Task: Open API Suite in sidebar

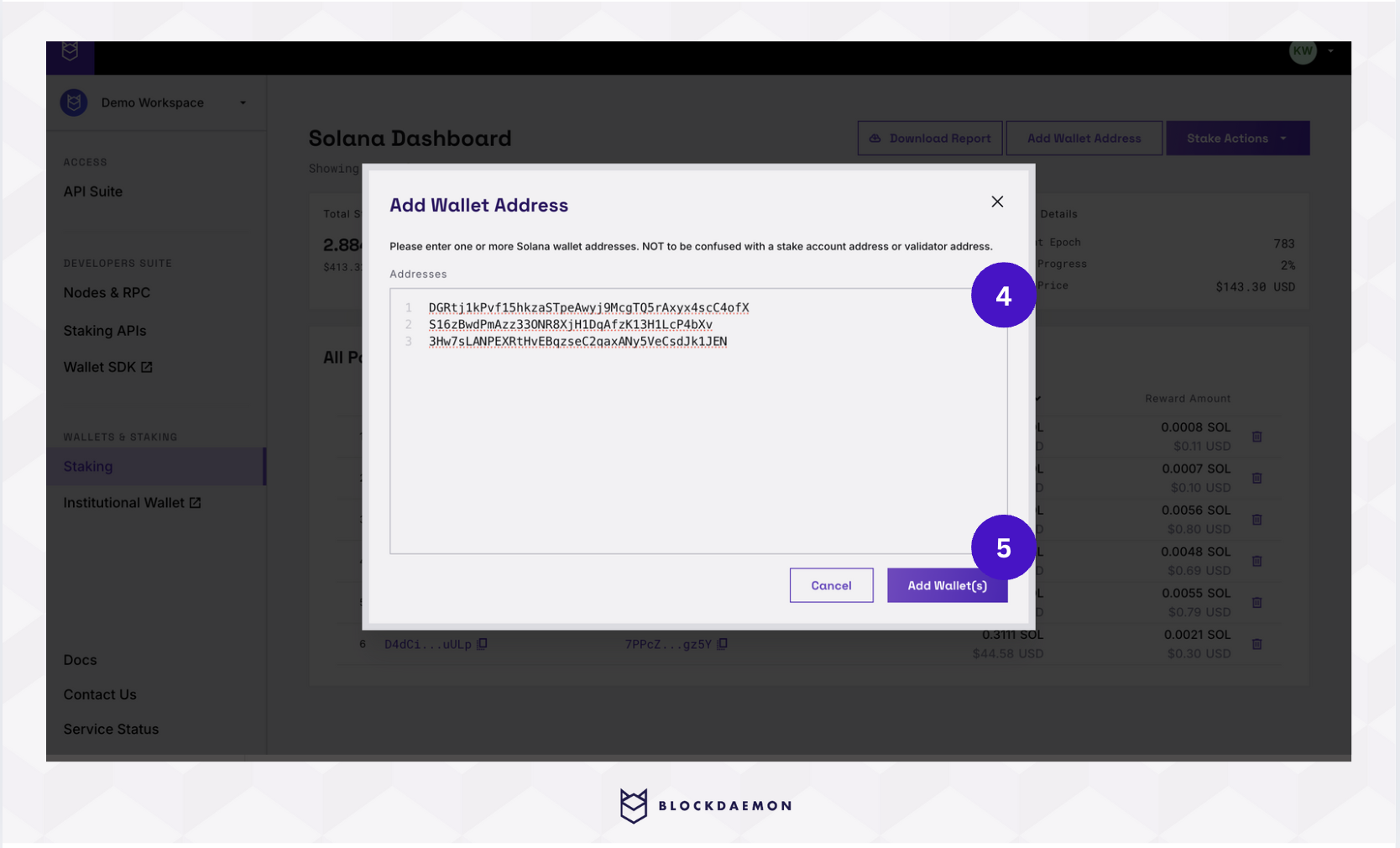Action: pyautogui.click(x=93, y=191)
